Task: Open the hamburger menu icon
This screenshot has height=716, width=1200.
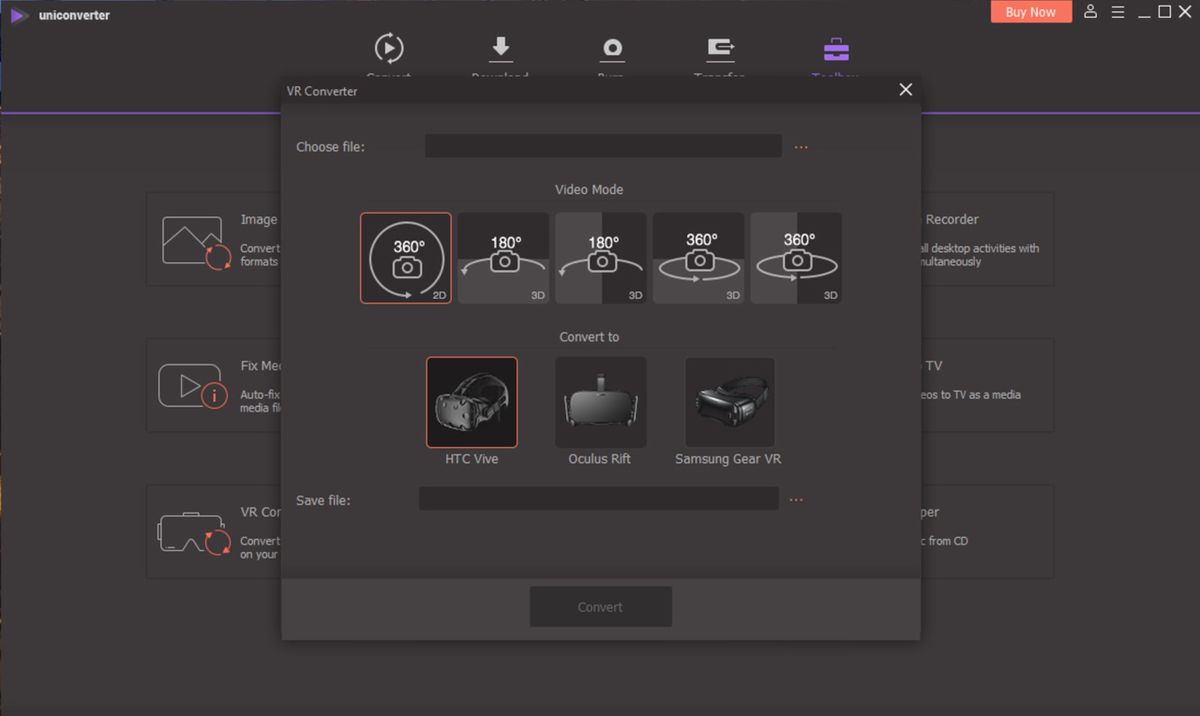Action: tap(1118, 12)
